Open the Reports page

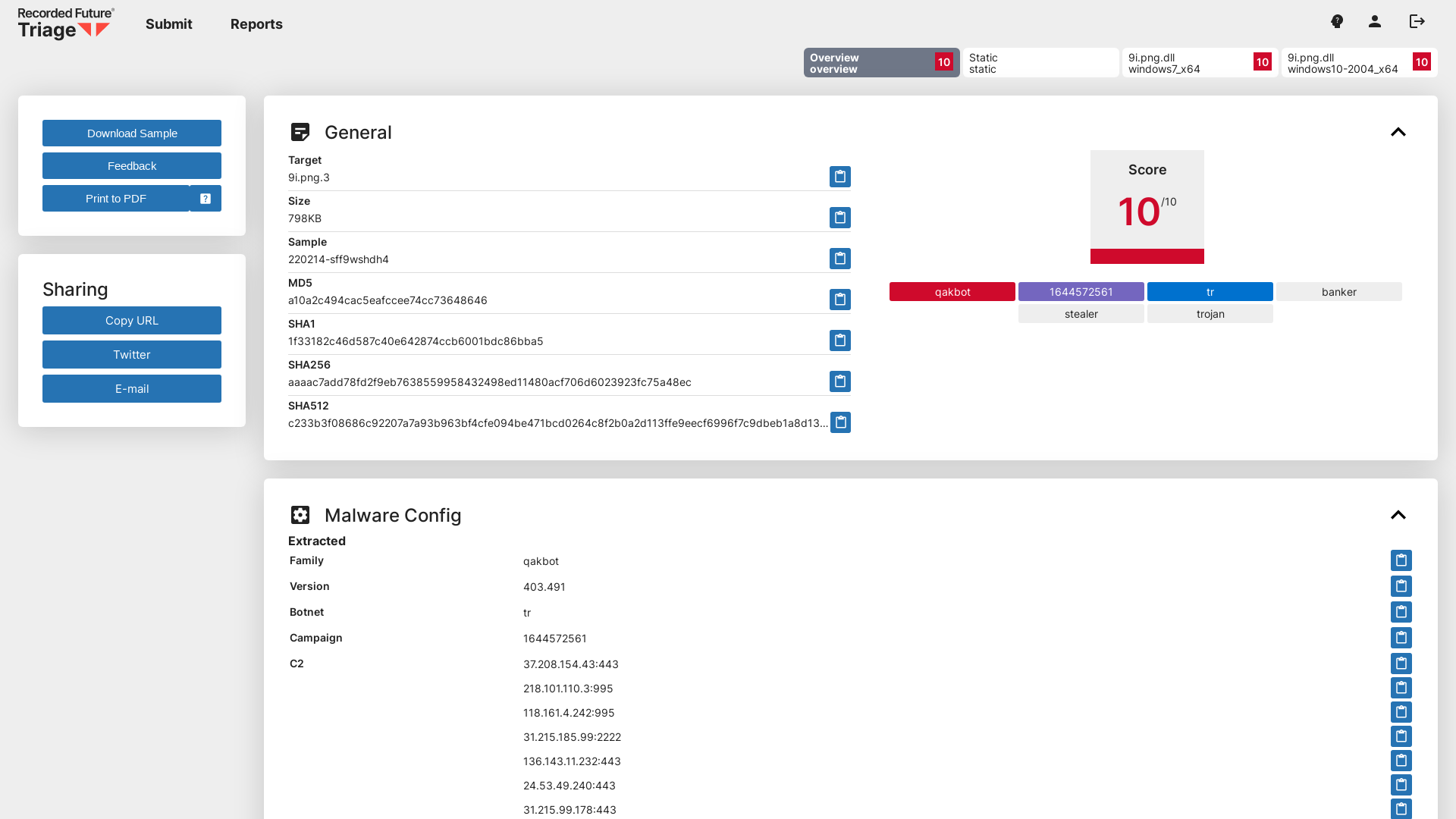256,24
